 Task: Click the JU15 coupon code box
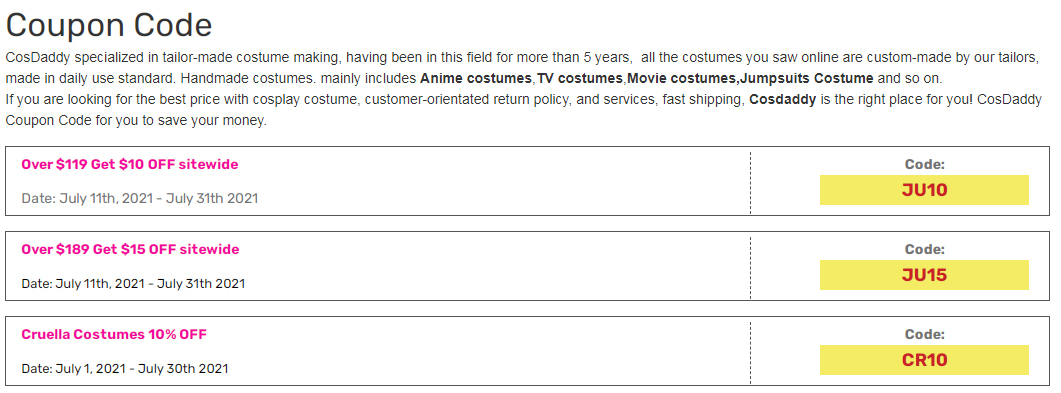pyautogui.click(x=924, y=275)
